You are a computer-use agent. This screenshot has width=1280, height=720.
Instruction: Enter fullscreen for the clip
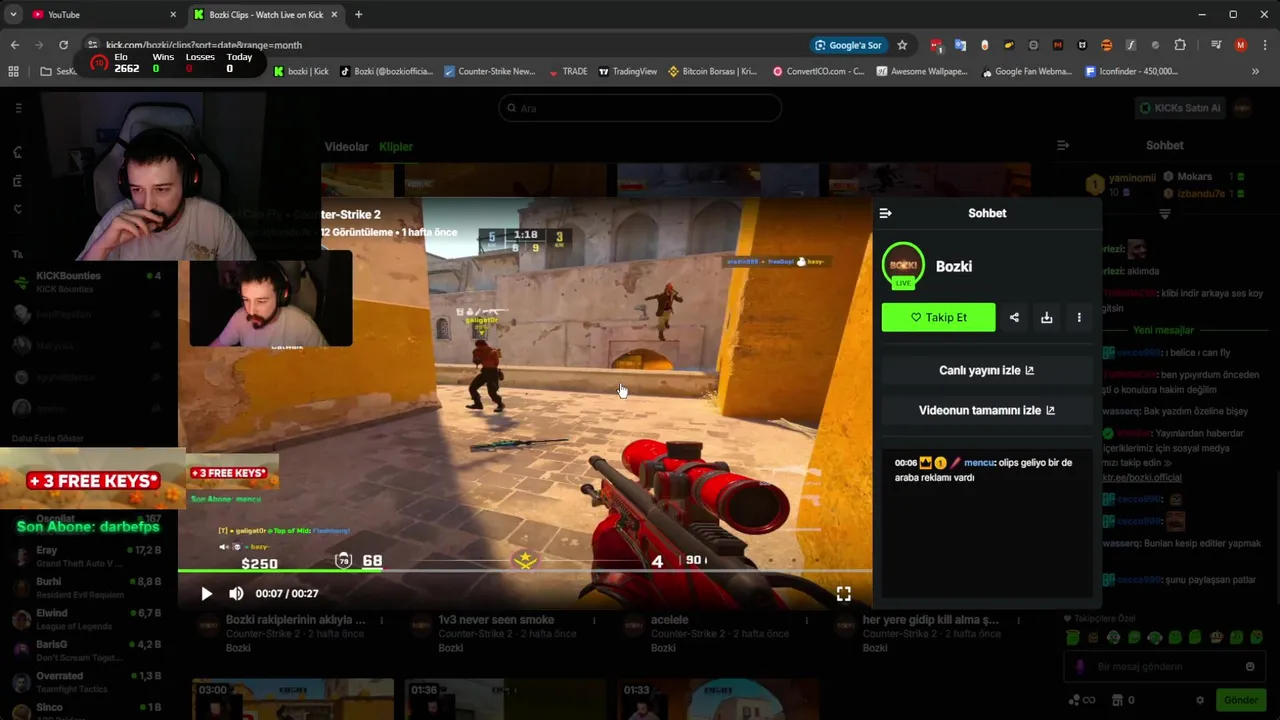point(844,593)
